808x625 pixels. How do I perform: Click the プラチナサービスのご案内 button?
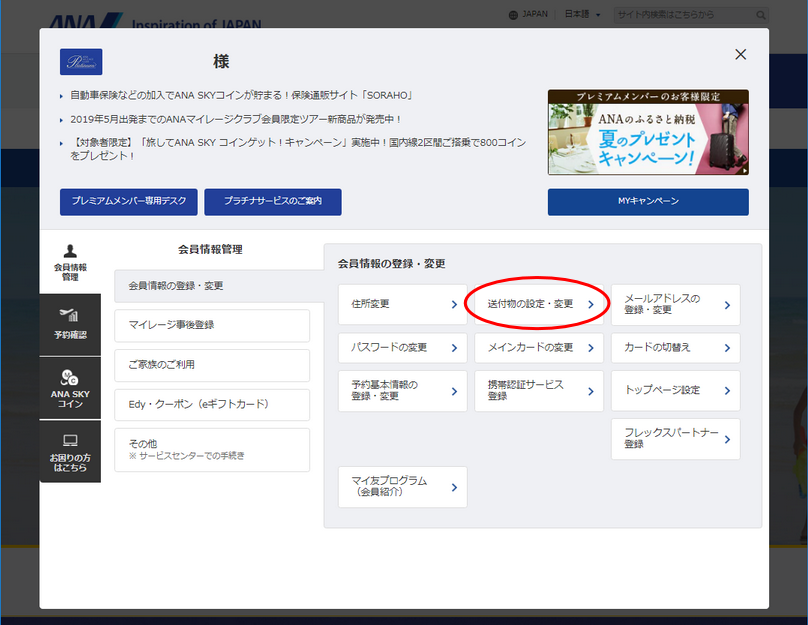click(273, 201)
